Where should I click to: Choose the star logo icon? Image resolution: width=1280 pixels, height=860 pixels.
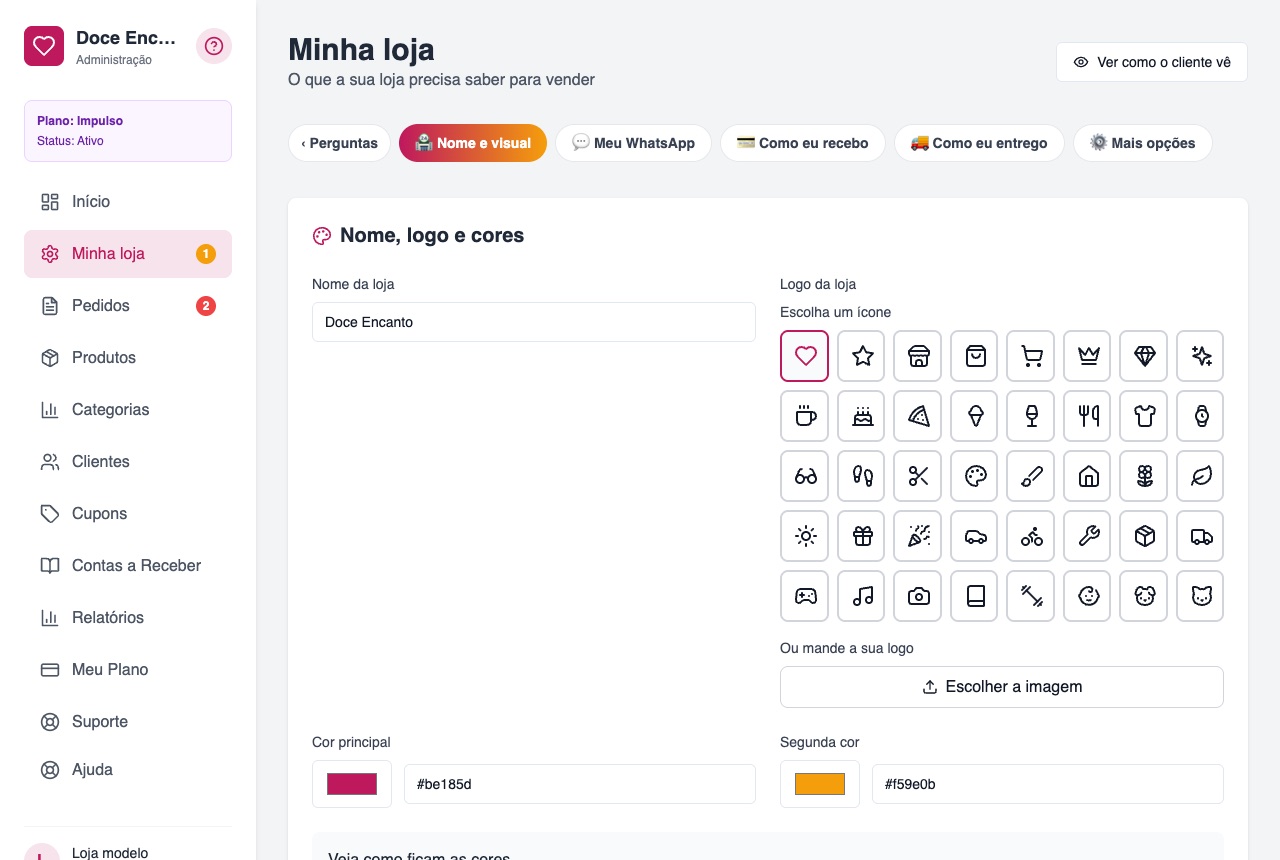coord(862,356)
